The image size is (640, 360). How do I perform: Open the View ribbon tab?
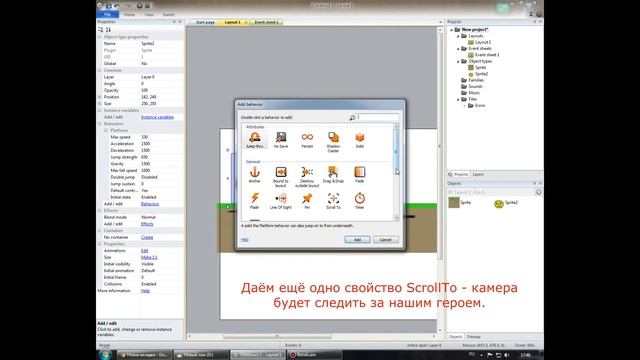[x=149, y=15]
